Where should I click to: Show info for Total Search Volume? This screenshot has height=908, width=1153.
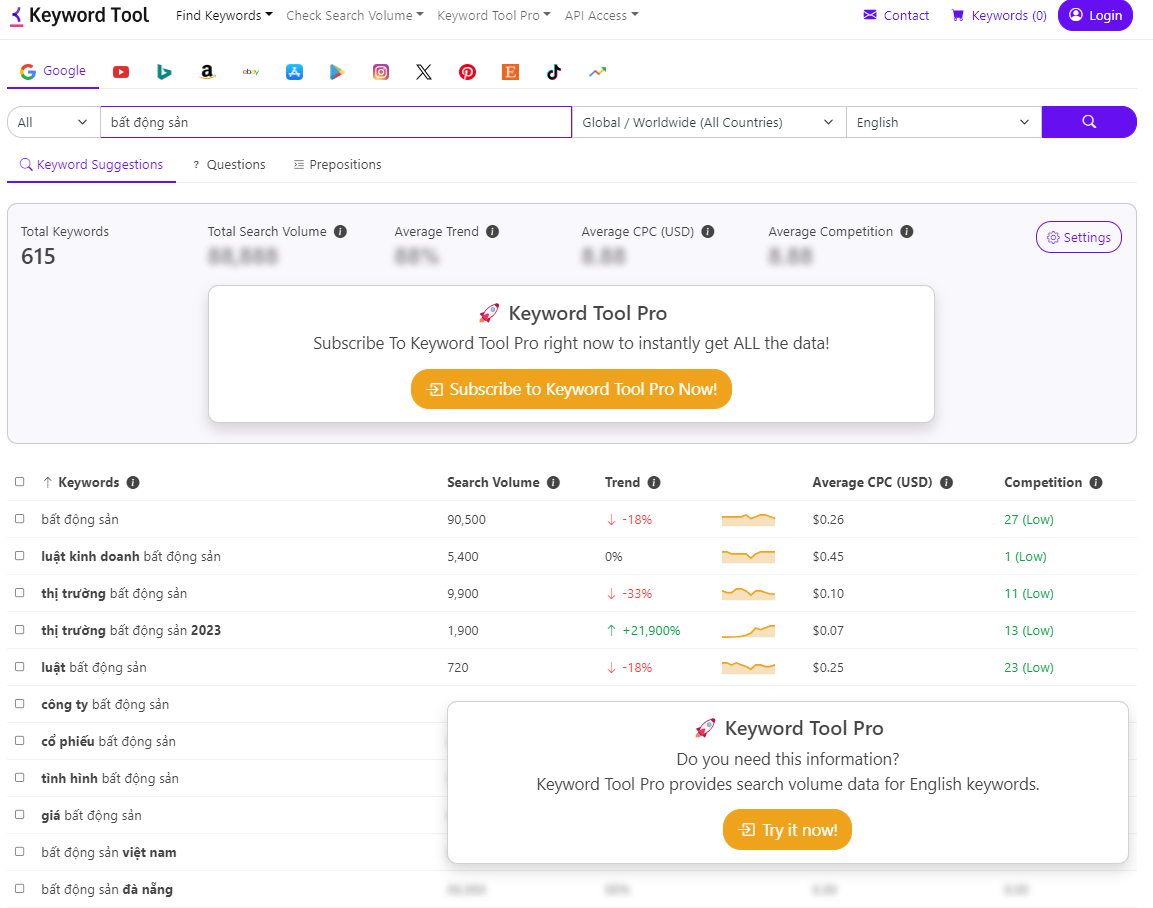pyautogui.click(x=340, y=232)
